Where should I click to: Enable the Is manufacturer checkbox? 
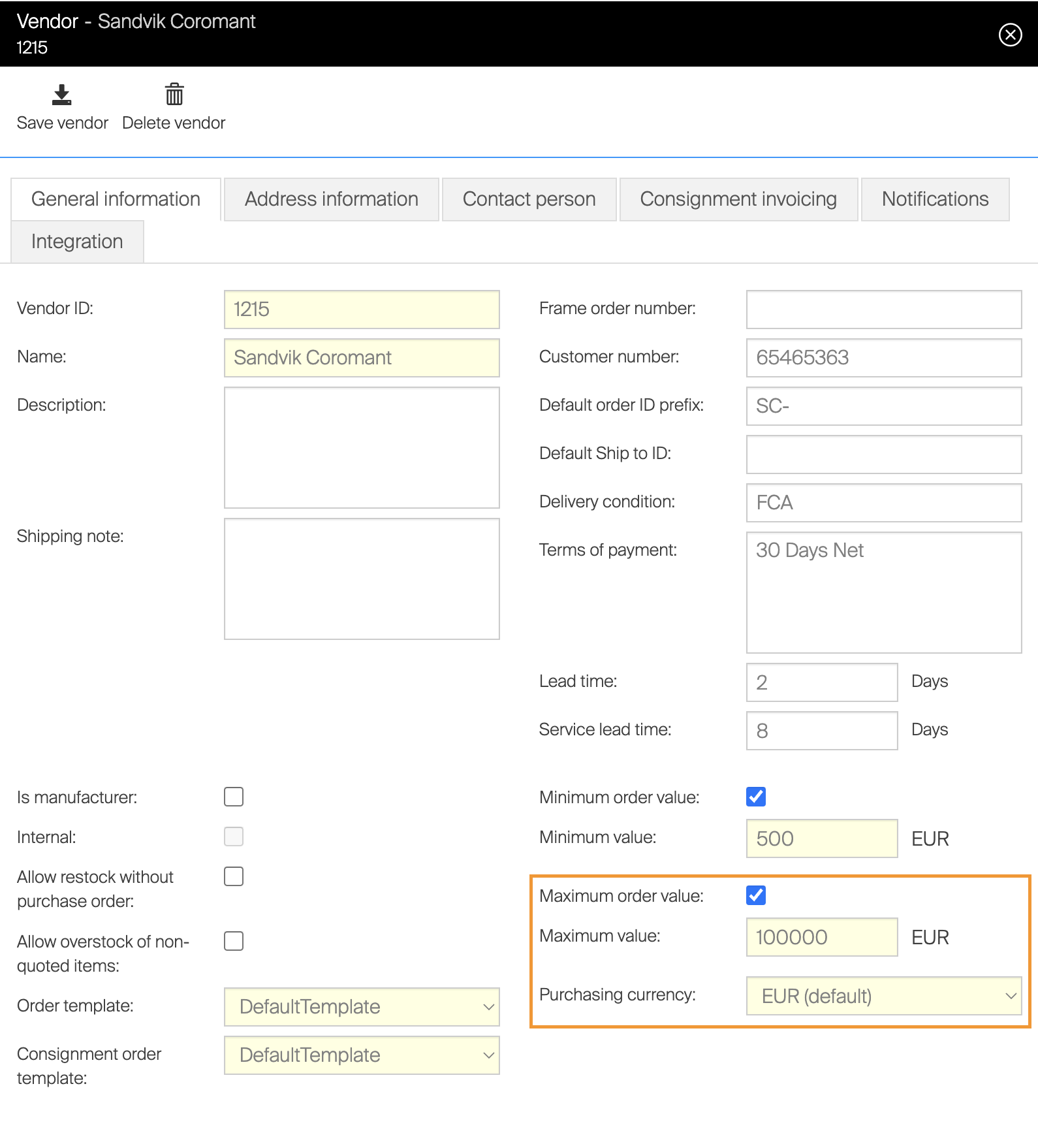pos(234,797)
